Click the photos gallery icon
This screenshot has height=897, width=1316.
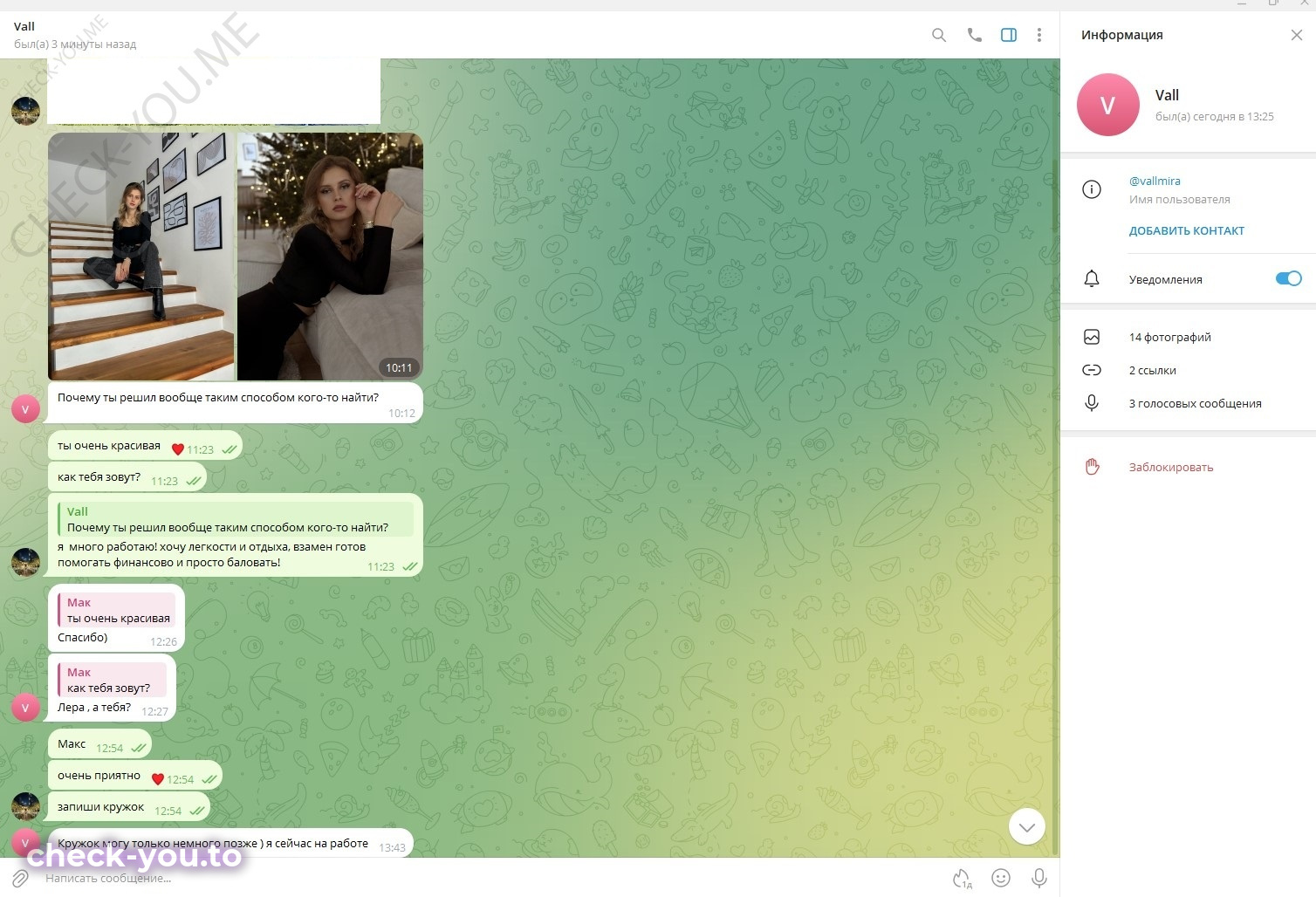pos(1092,337)
